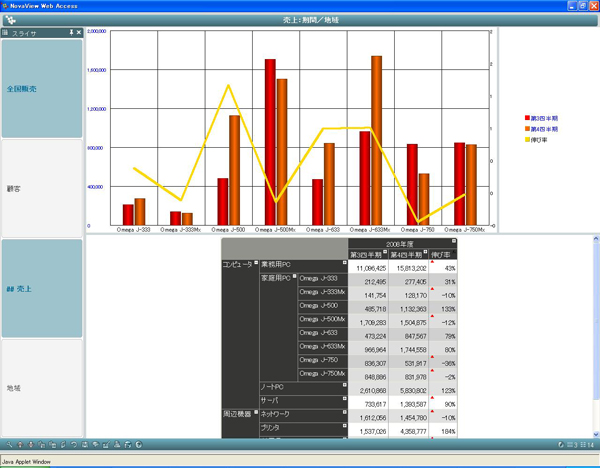Click the bottom toolbar icon right of the down-arrow

click(x=41, y=445)
